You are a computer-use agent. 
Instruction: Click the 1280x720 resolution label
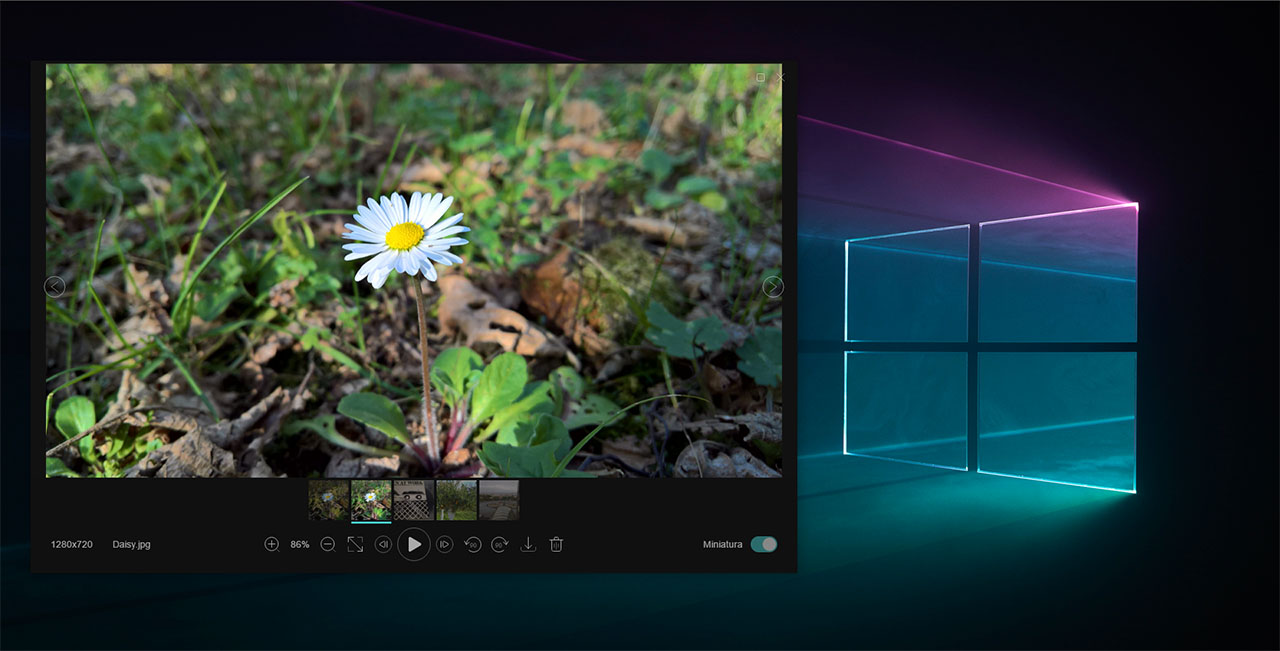[x=72, y=544]
